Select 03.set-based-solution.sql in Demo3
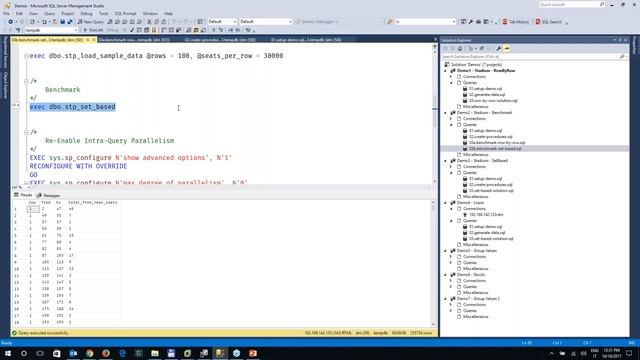This screenshot has height=360, width=640. click(491, 191)
